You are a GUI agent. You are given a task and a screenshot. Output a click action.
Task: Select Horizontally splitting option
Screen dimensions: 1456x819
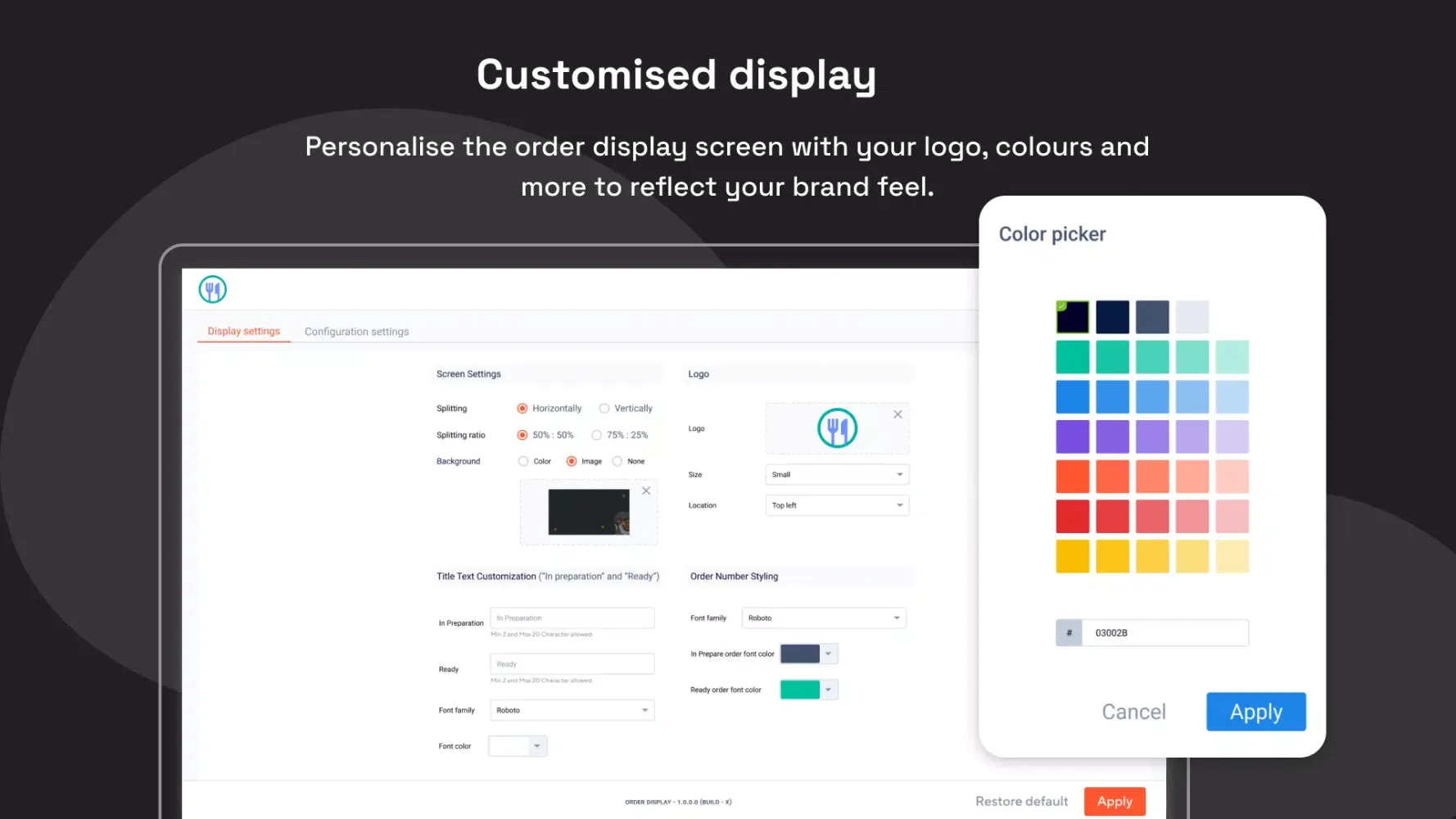click(522, 408)
